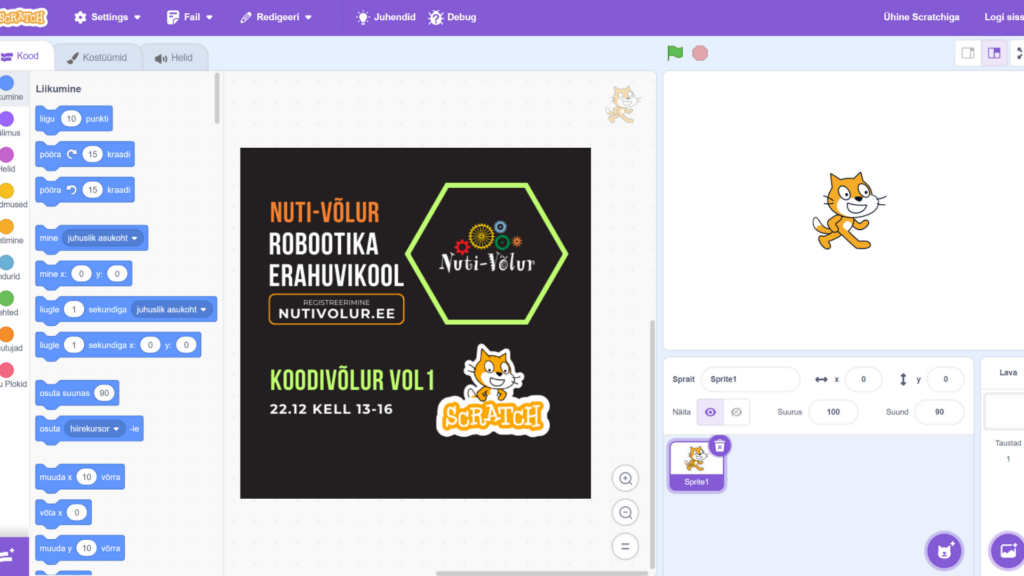Expand the Fail menu
The image size is (1024, 576).
[x=190, y=17]
